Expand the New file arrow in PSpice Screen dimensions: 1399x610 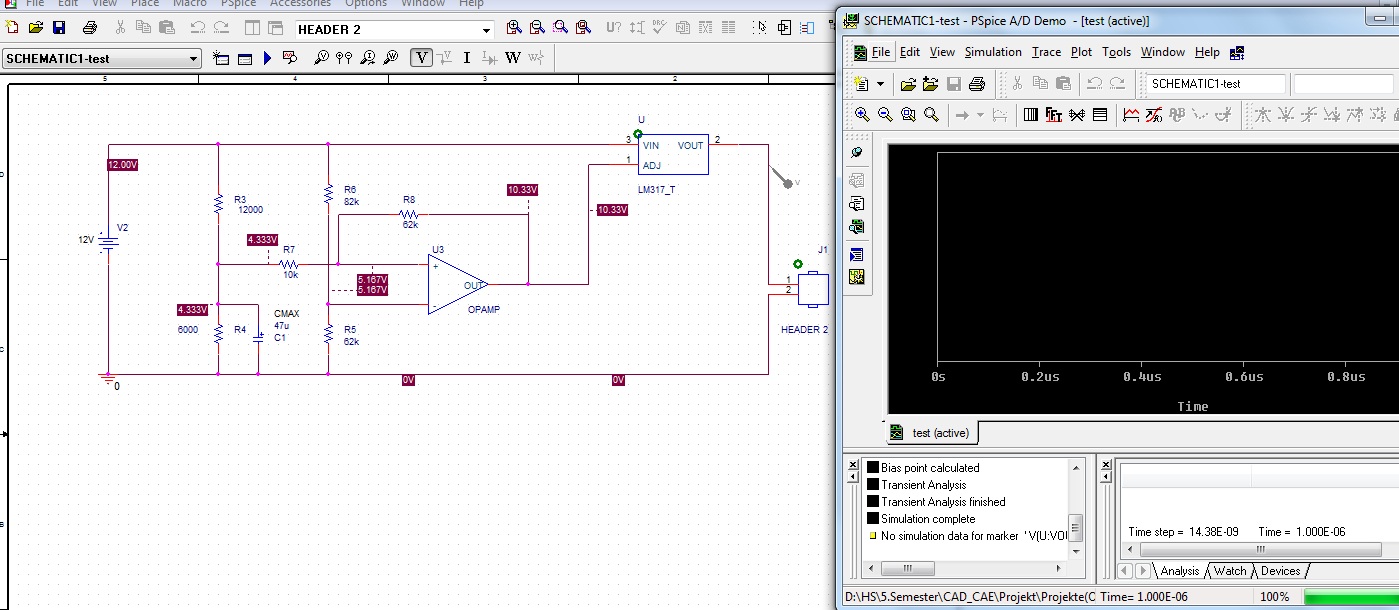(x=880, y=84)
